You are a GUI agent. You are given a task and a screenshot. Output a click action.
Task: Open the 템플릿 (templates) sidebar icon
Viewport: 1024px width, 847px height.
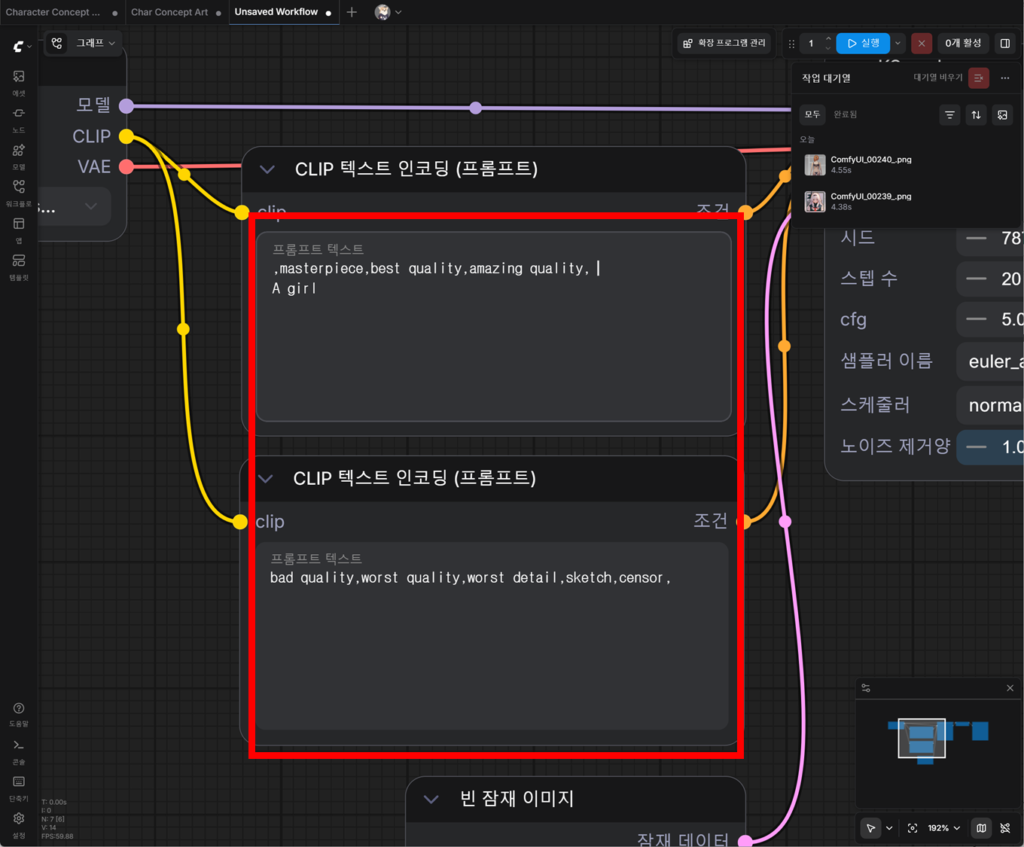tap(19, 266)
